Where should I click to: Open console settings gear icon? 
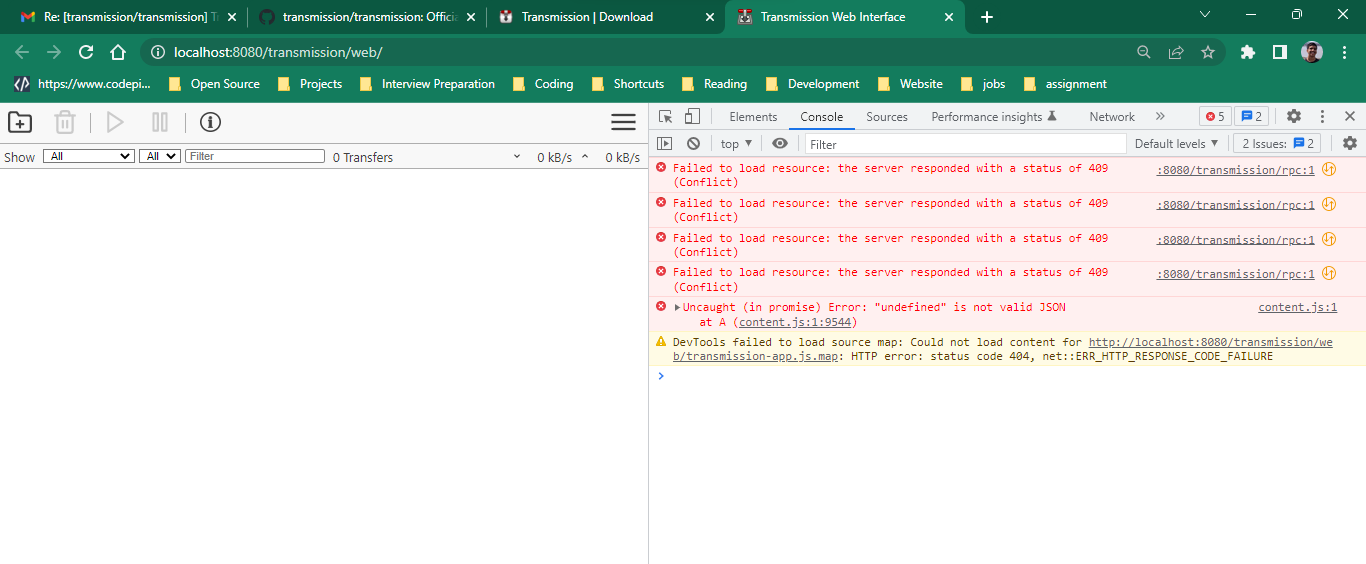[1350, 144]
